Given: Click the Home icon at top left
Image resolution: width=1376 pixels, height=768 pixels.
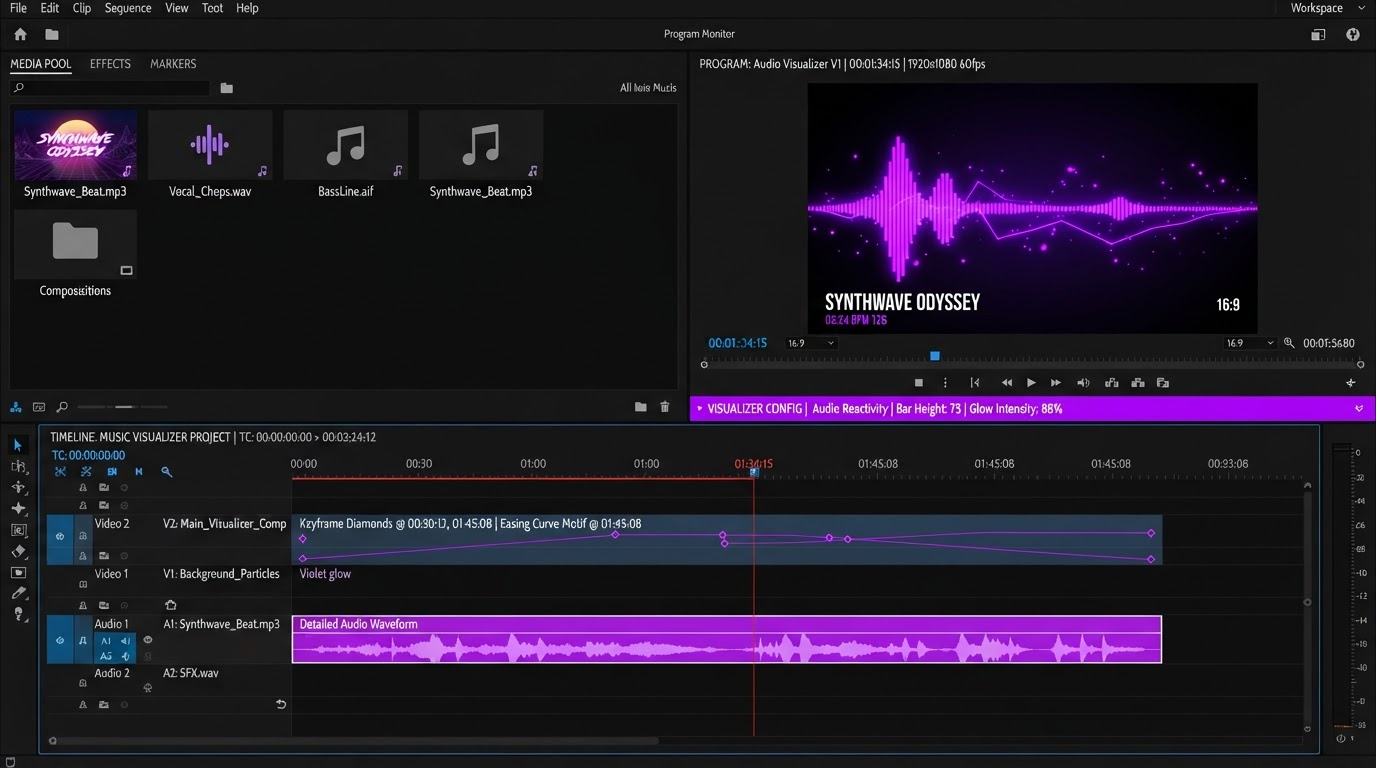Looking at the screenshot, I should 20,34.
